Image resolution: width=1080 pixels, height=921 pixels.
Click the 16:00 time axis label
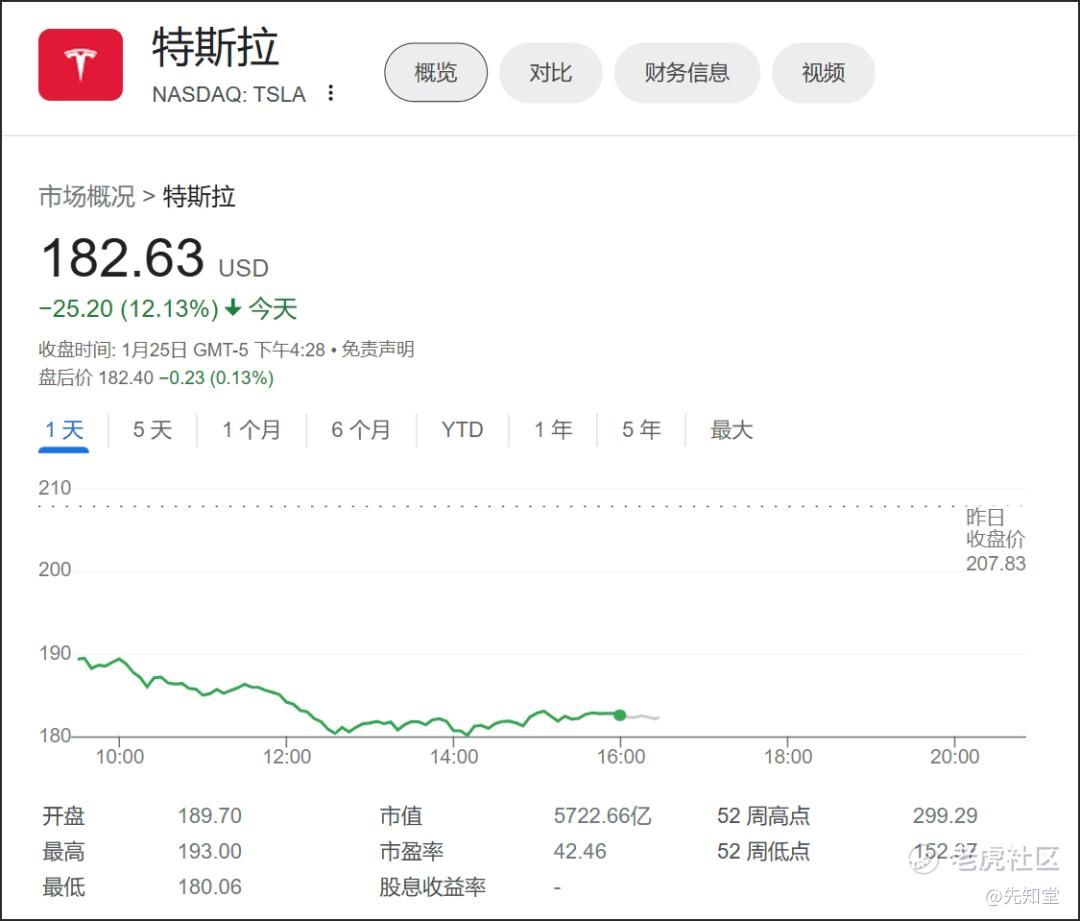click(621, 756)
